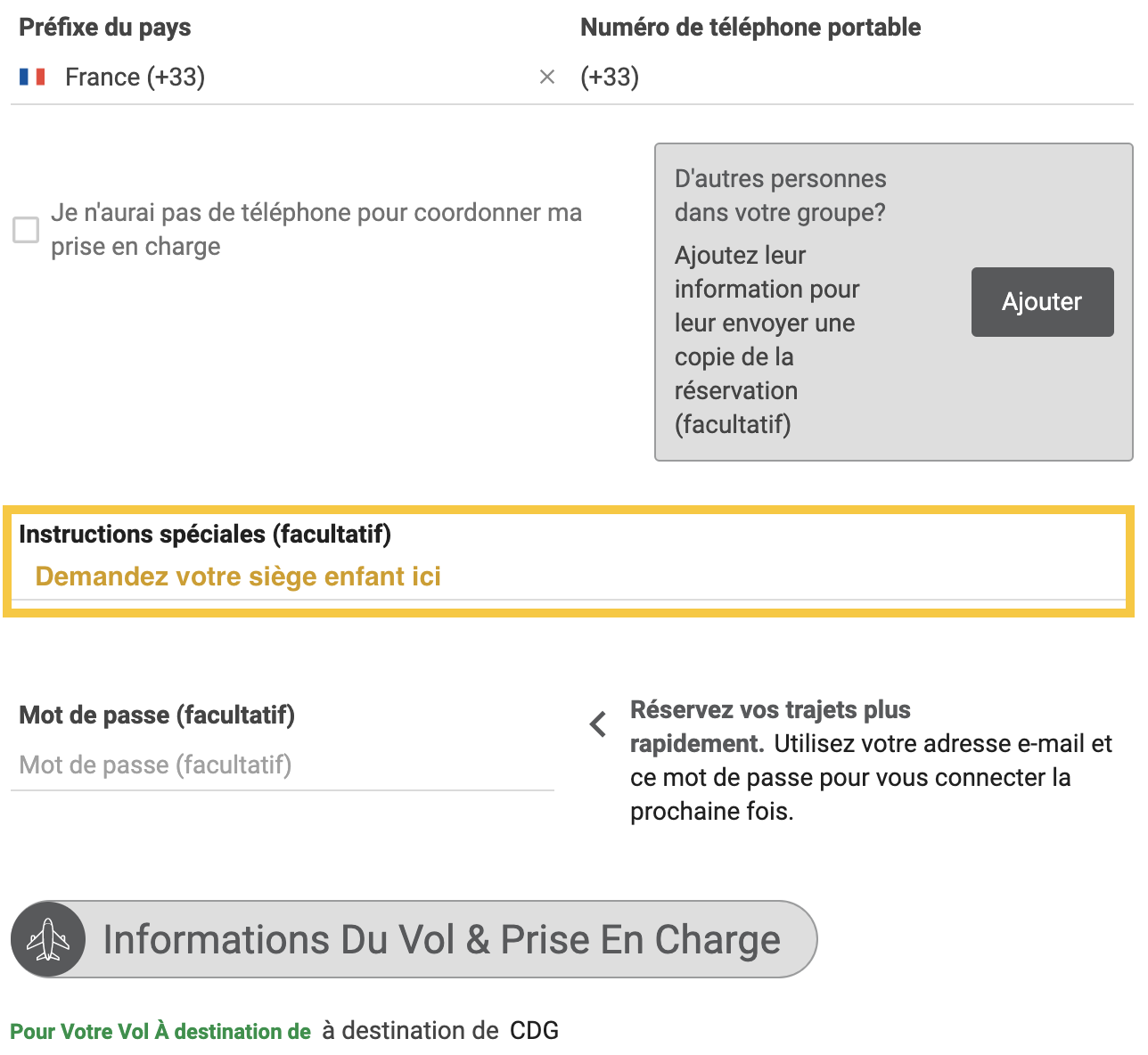Click the 'Je n'aurai pas de téléphone' label
The height and width of the screenshot is (1055, 1148).
coord(316,229)
